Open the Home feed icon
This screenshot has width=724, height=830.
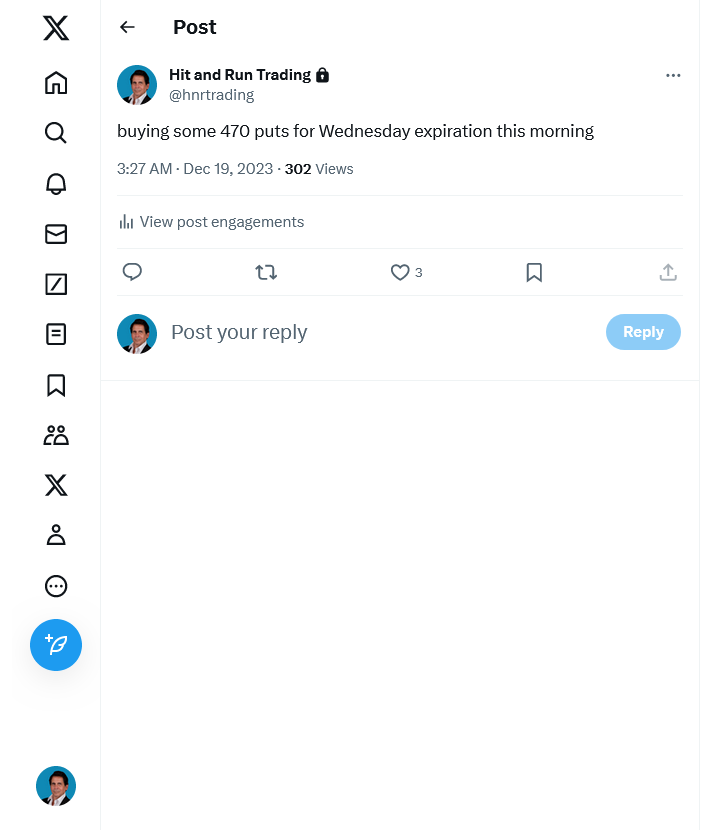click(x=56, y=83)
